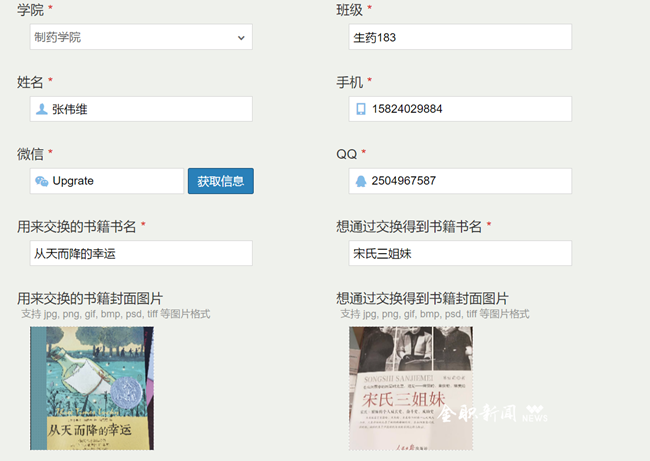Click the 手机 field with 15824029884
The height and width of the screenshot is (461, 650).
pos(460,109)
